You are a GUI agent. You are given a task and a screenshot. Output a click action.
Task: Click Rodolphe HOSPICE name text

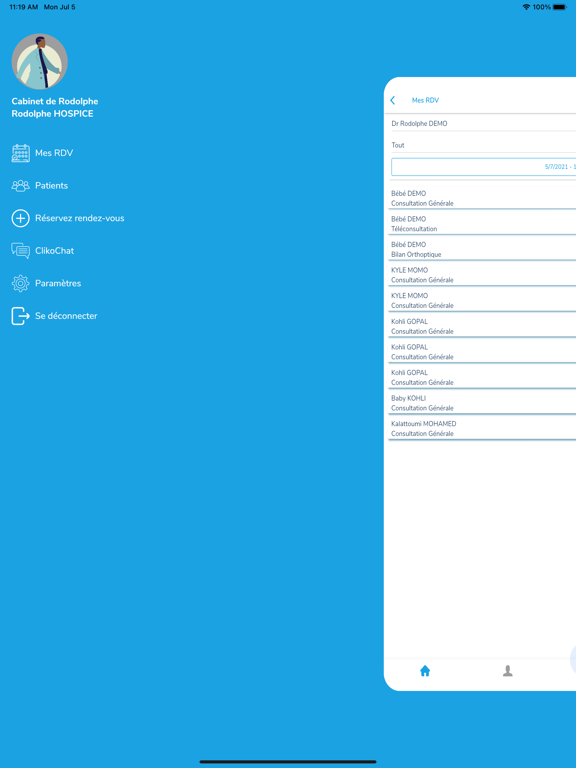[x=52, y=114]
